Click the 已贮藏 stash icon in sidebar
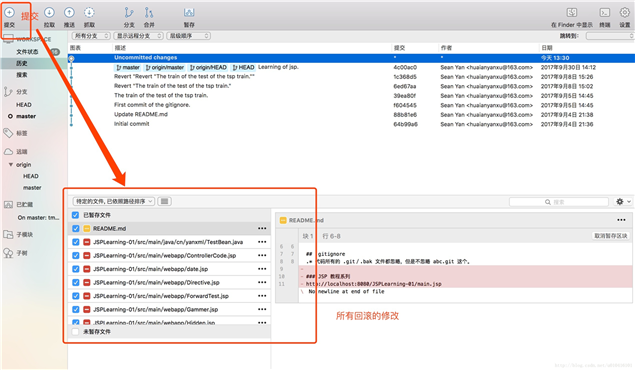The height and width of the screenshot is (370, 635). pyautogui.click(x=8, y=204)
